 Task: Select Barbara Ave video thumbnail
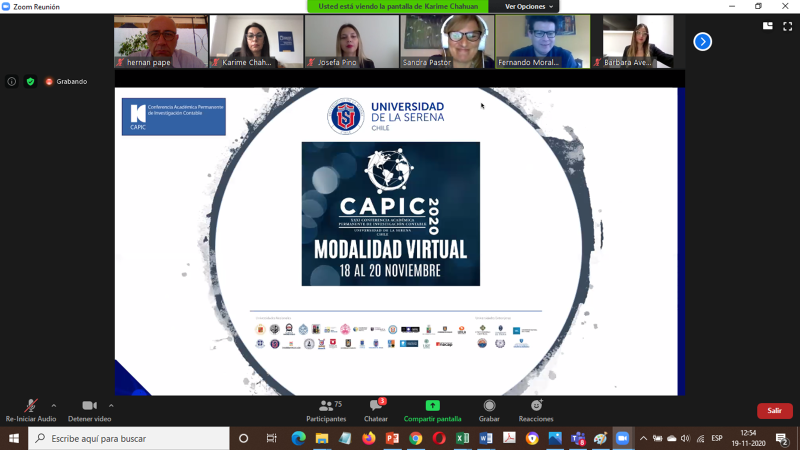[x=638, y=41]
